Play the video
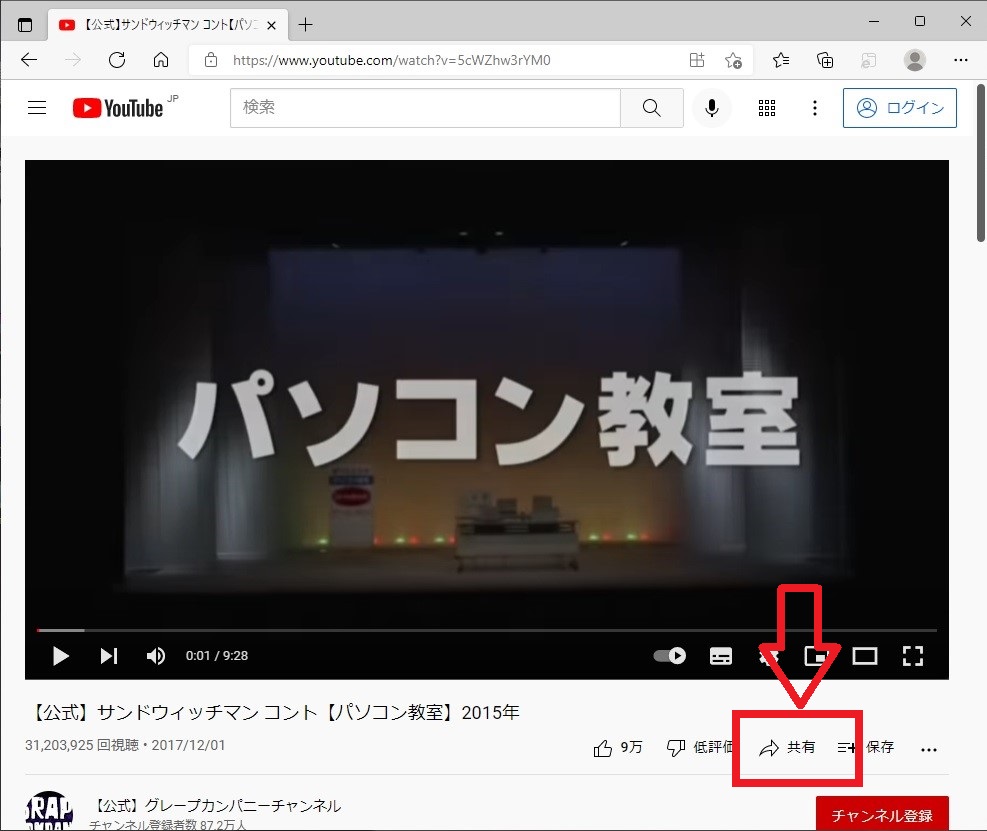Image resolution: width=987 pixels, height=831 pixels. tap(60, 656)
